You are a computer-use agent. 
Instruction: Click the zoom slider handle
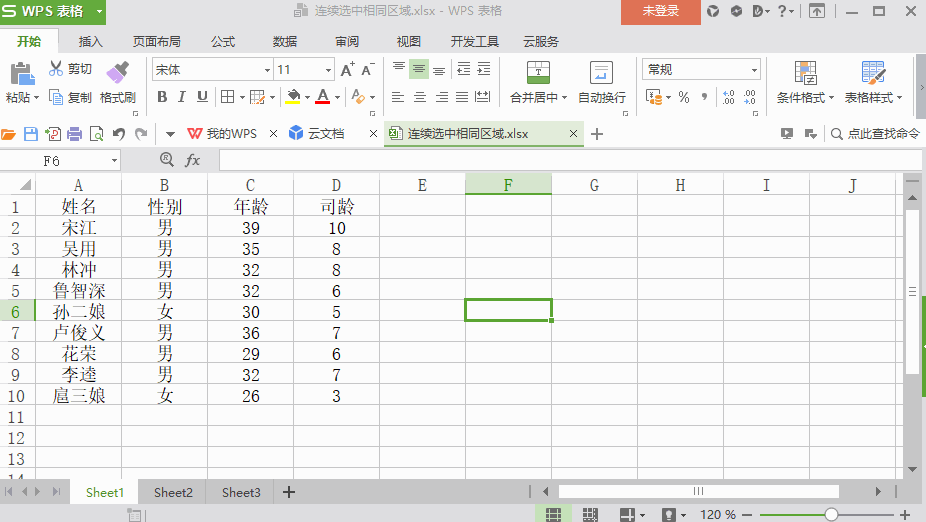coord(831,514)
